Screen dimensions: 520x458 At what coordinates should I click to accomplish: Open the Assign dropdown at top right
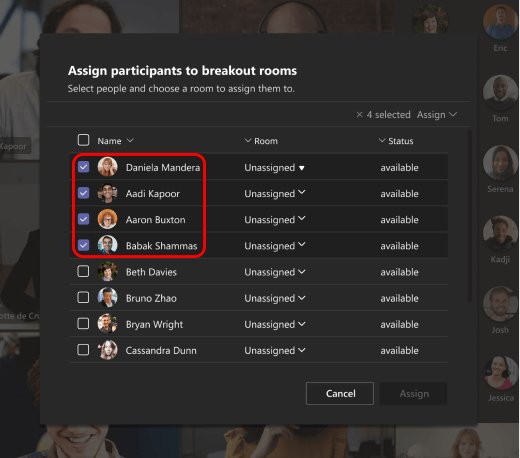pyautogui.click(x=437, y=115)
